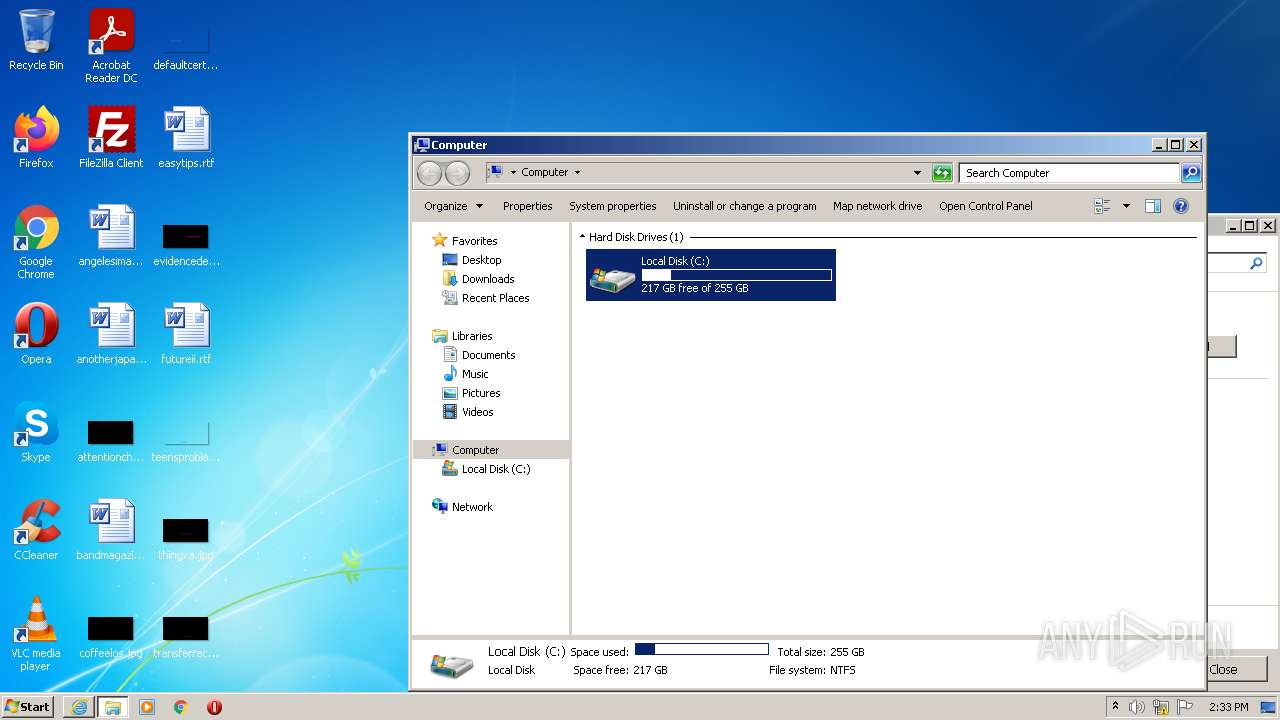
Task: Click the Explorer back navigation arrow
Action: click(429, 173)
